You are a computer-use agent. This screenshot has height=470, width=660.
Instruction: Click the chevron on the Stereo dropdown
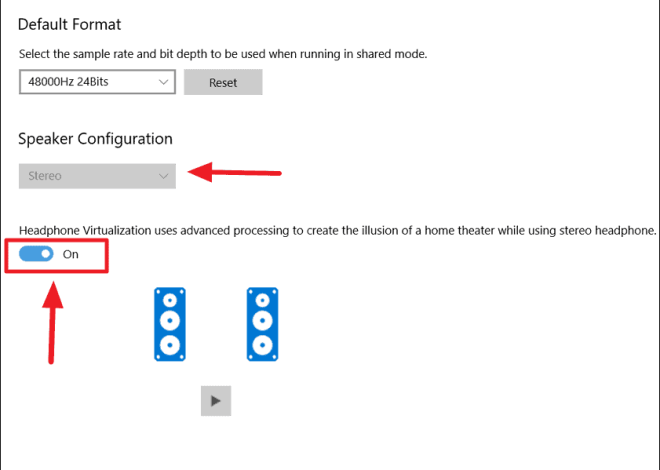164,176
